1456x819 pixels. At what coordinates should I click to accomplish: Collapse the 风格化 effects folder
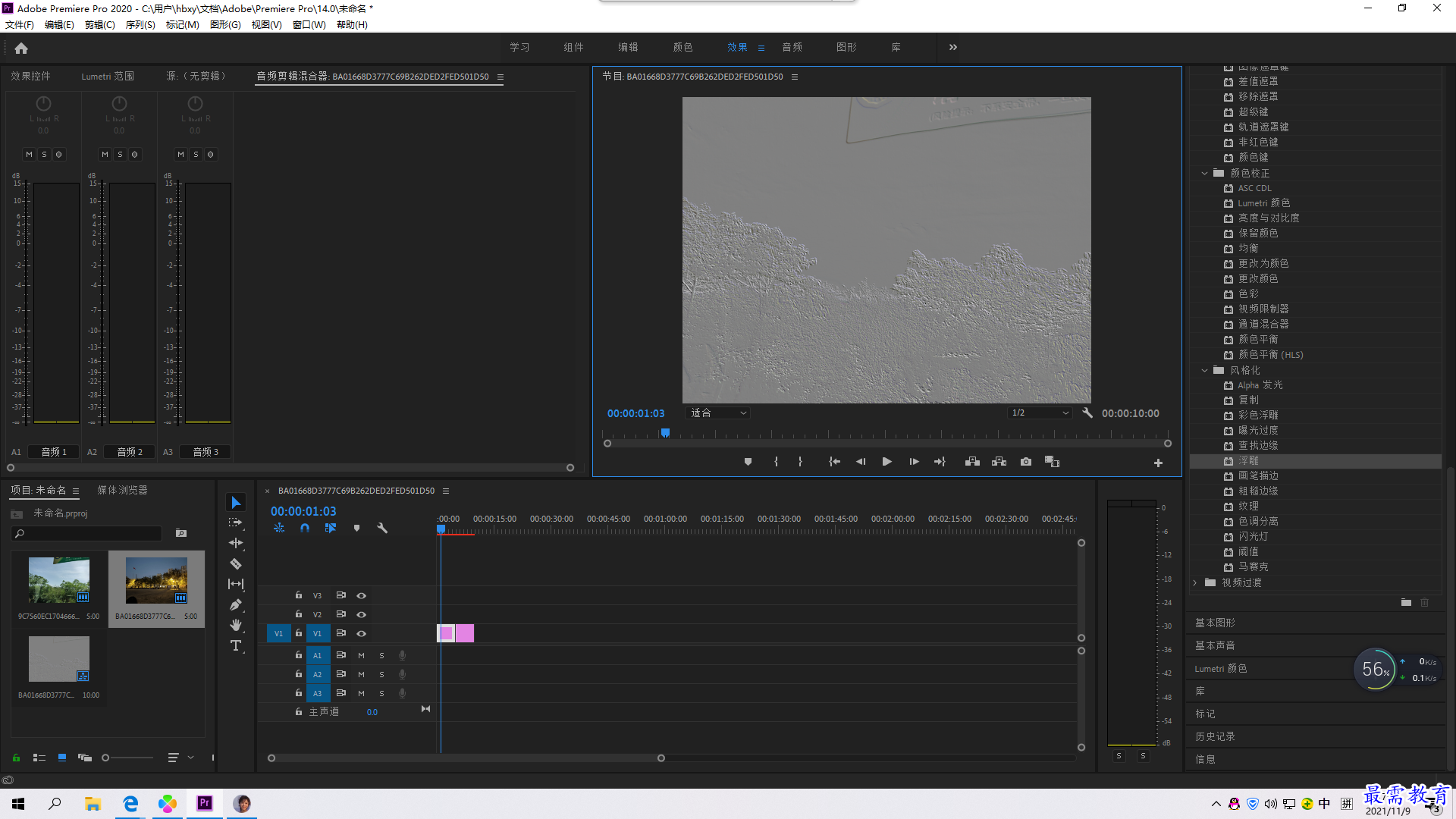1204,371
